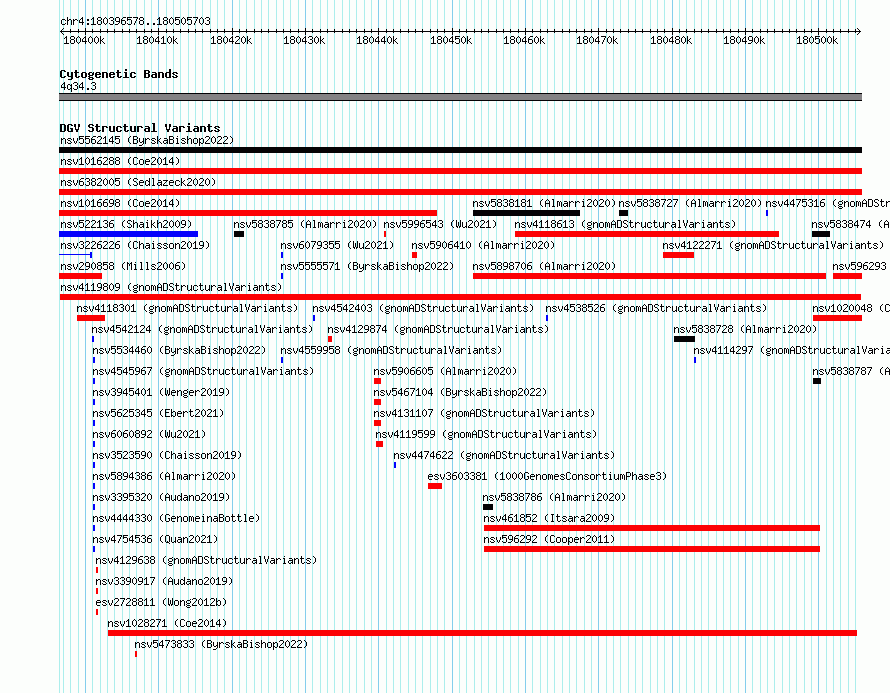The height and width of the screenshot is (693, 890).
Task: Open the nsv4754536 (Quan2021) label
Action: tap(155, 539)
